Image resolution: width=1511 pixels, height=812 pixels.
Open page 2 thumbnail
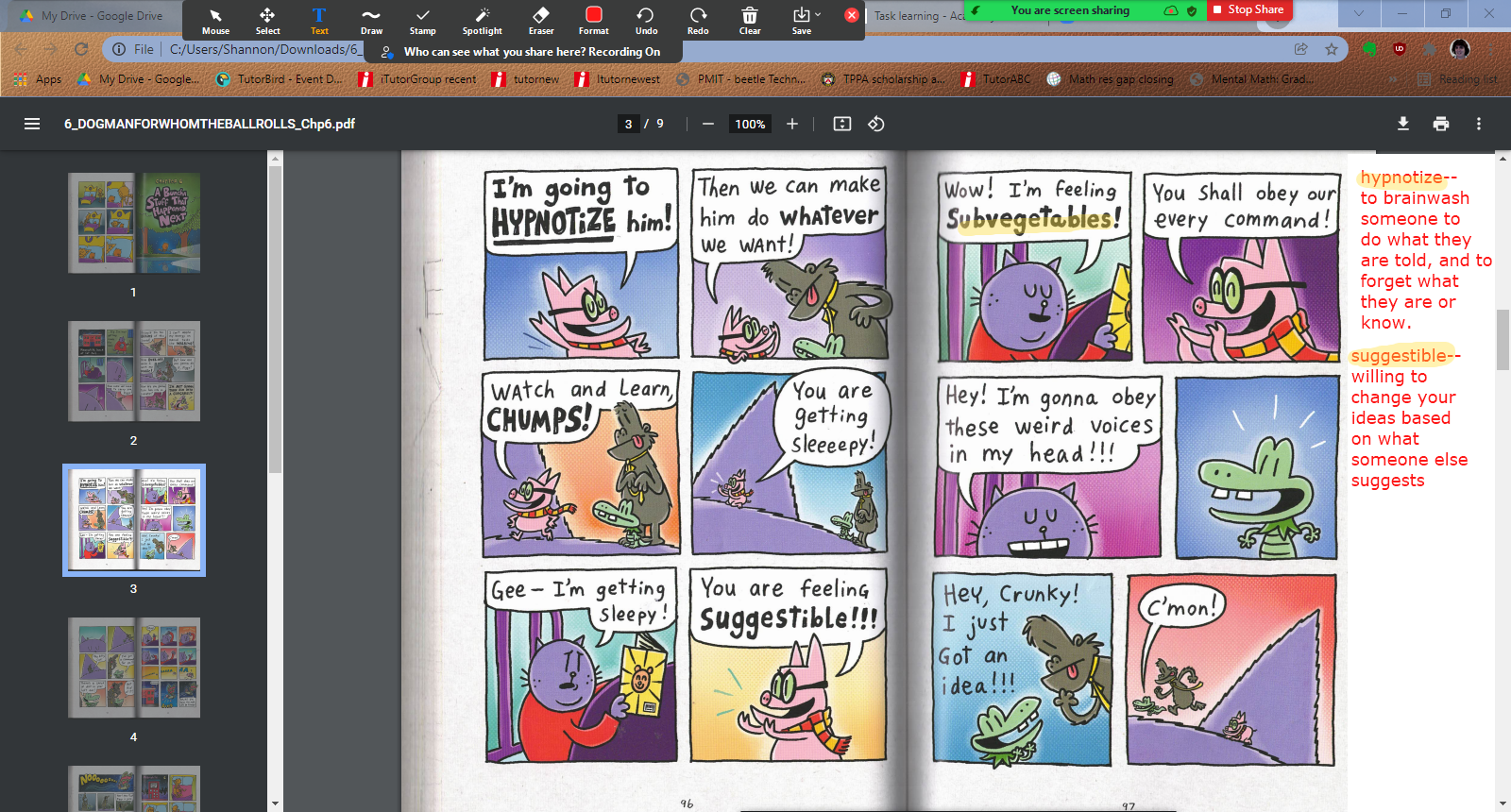point(134,371)
